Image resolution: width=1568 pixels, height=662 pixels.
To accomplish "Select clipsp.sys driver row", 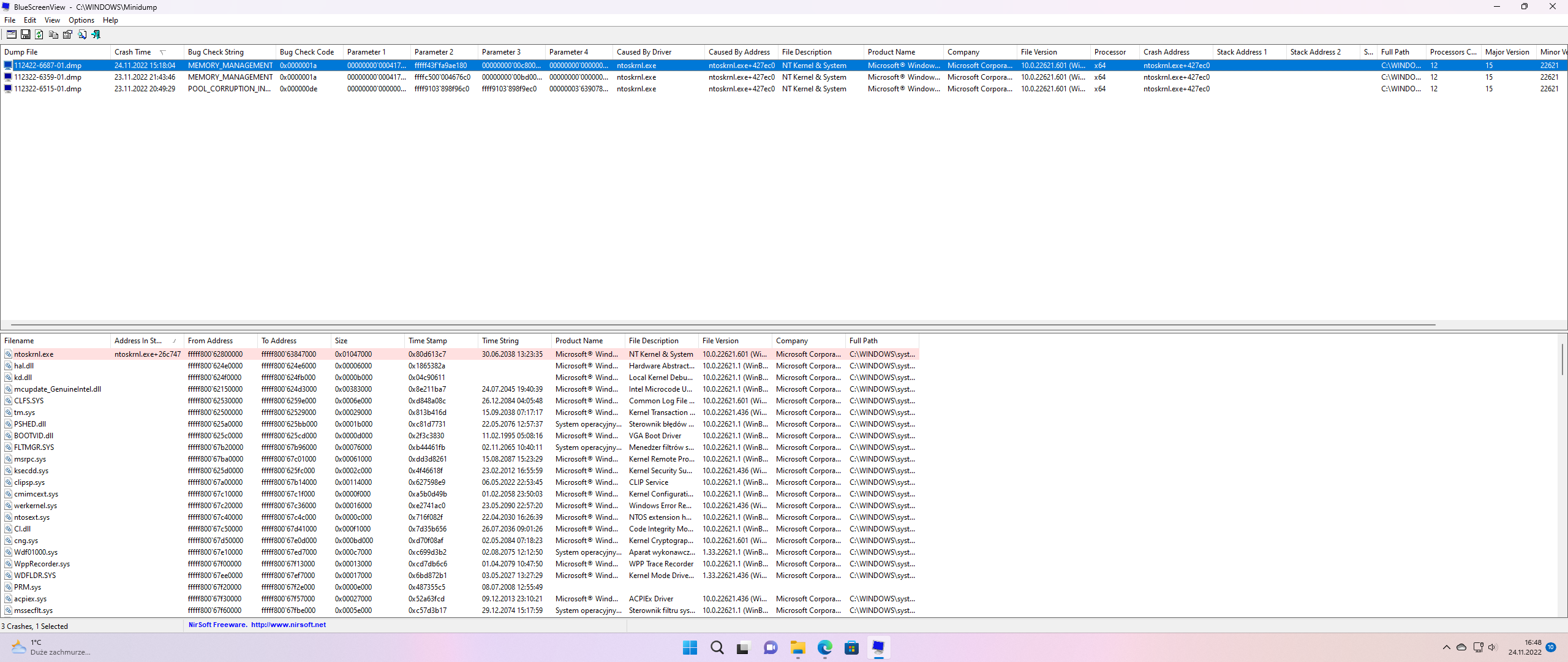I will point(459,482).
